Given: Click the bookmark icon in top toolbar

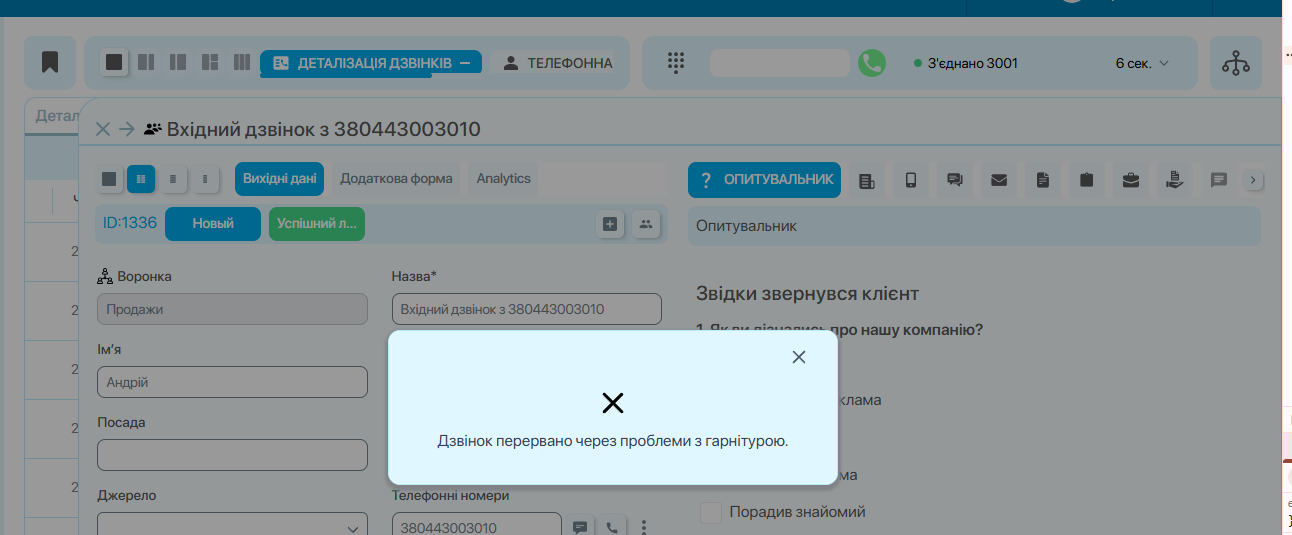Looking at the screenshot, I should click(50, 62).
